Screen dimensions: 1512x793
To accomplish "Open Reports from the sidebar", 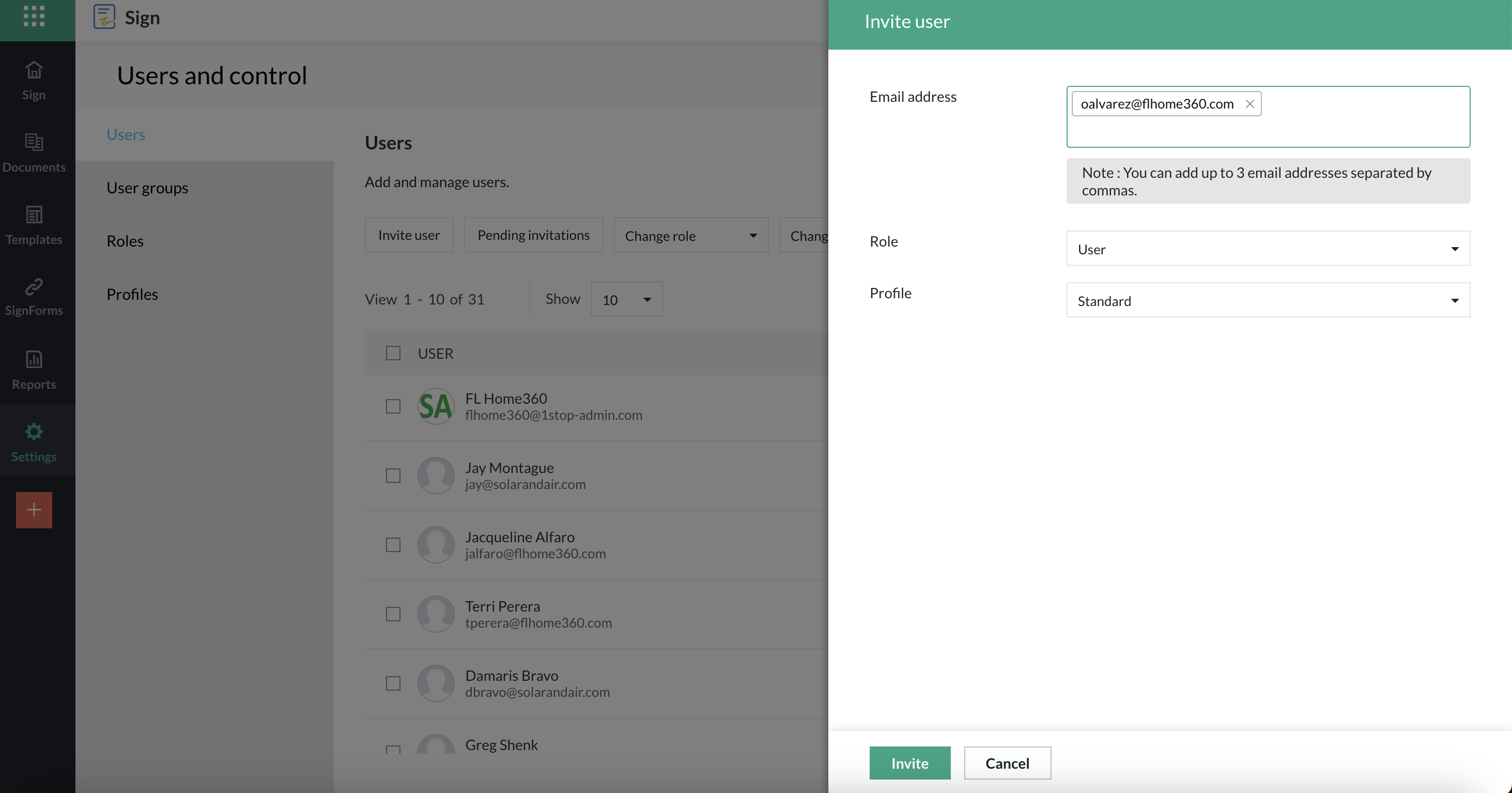I will click(34, 370).
